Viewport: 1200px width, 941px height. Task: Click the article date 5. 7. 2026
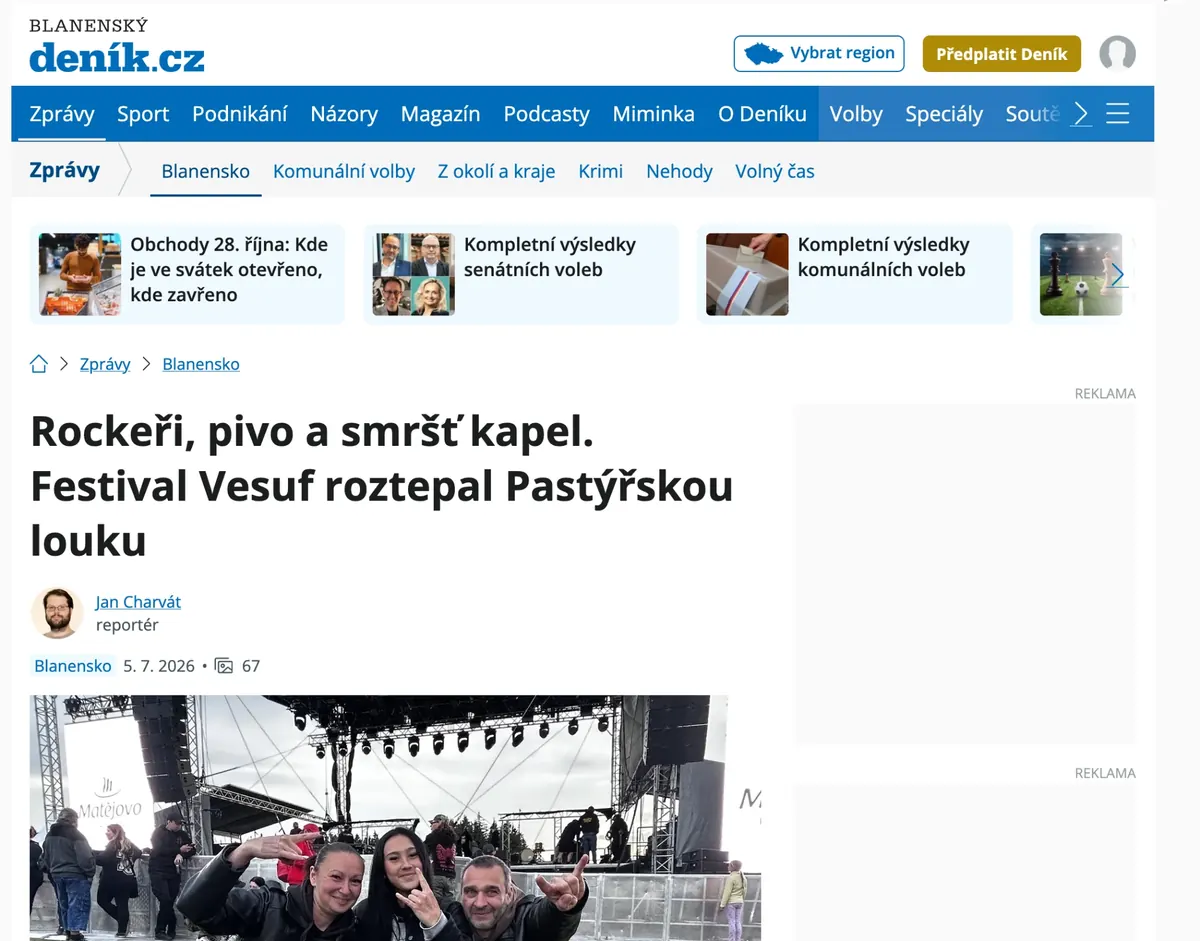[159, 666]
